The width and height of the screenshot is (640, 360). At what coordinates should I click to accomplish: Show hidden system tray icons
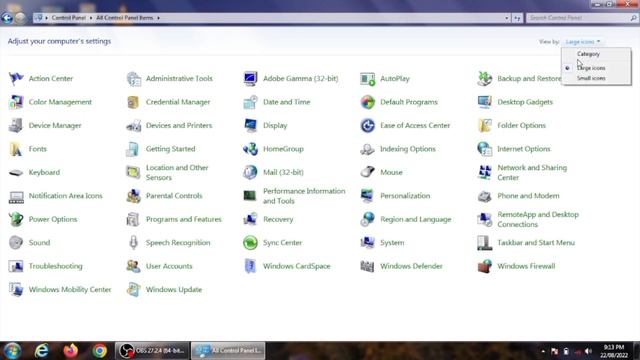[543, 351]
